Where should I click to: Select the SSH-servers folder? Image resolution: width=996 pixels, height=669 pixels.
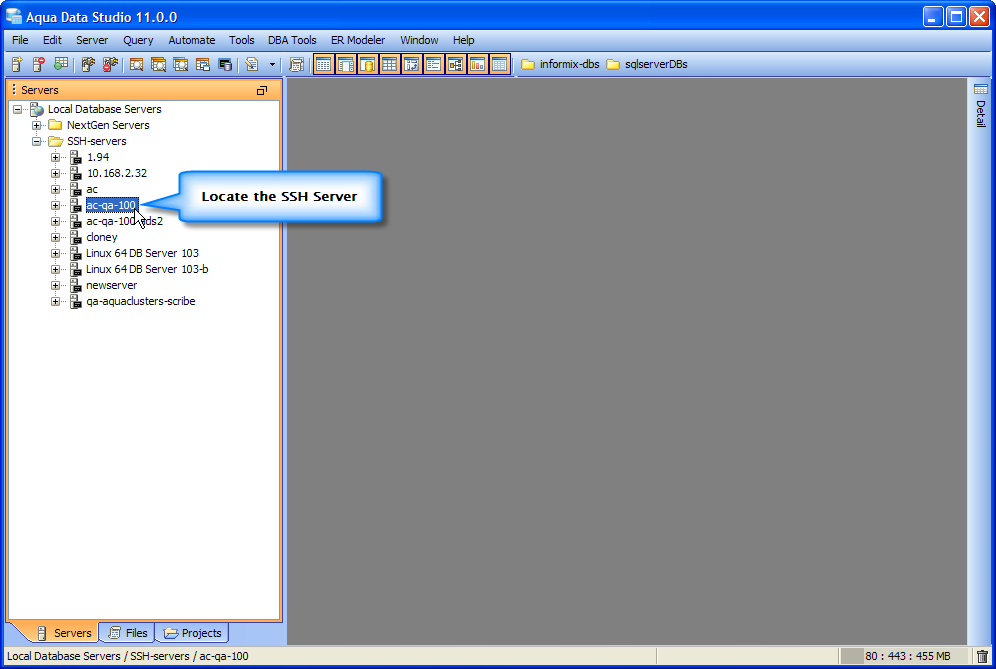click(x=97, y=141)
